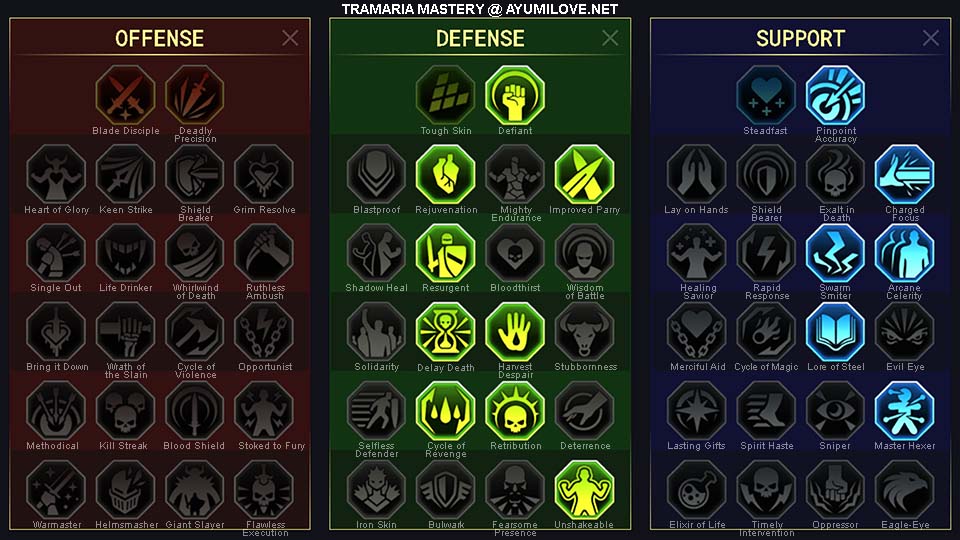Select the Eagle-Eye mastery icon
The width and height of the screenshot is (960, 540).
click(904, 490)
